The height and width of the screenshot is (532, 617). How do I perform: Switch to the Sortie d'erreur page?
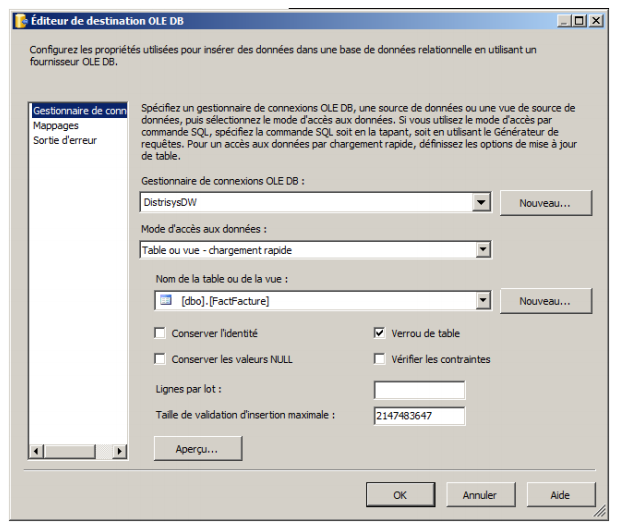[65, 141]
